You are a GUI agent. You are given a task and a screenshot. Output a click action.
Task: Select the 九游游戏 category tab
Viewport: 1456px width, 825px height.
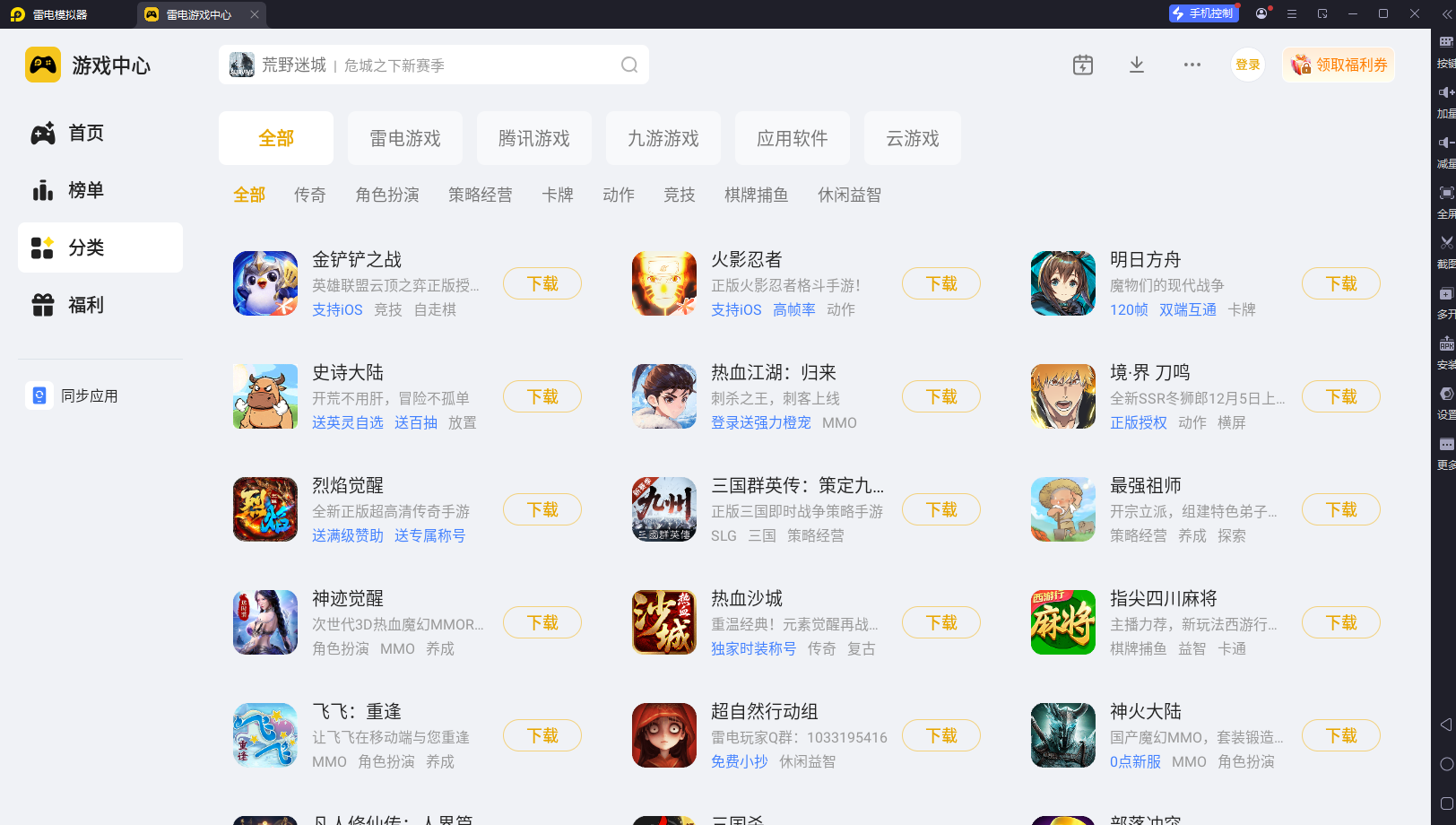[x=663, y=138]
